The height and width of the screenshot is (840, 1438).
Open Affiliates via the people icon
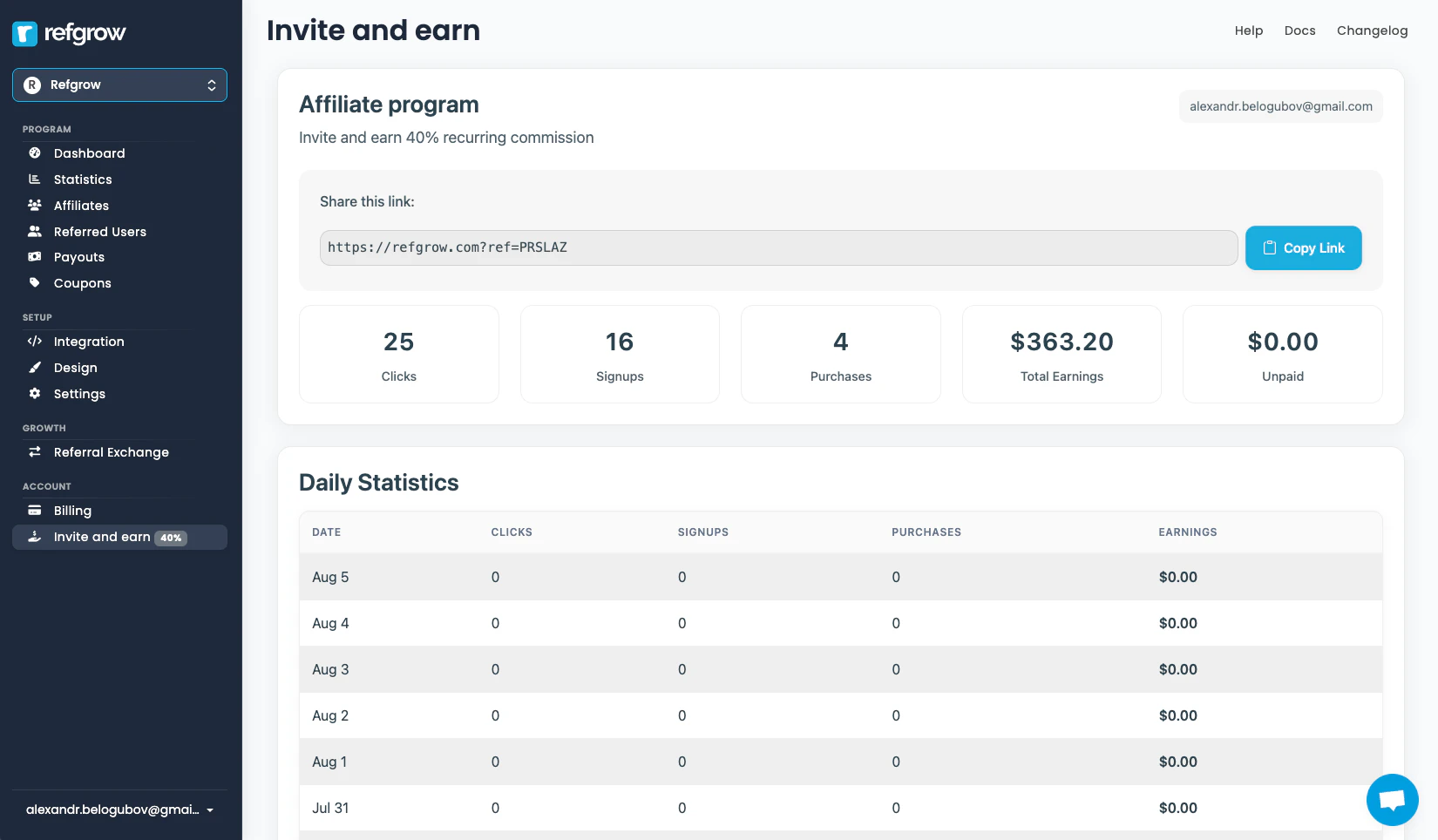pyautogui.click(x=34, y=206)
